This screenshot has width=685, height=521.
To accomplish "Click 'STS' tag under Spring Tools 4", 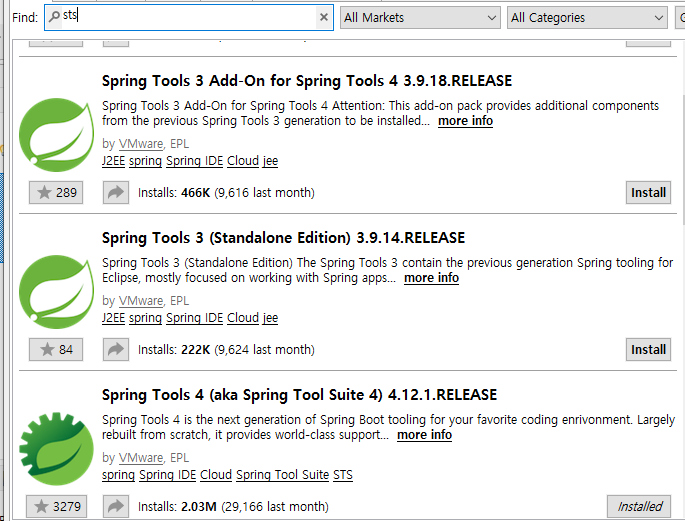I will 343,475.
